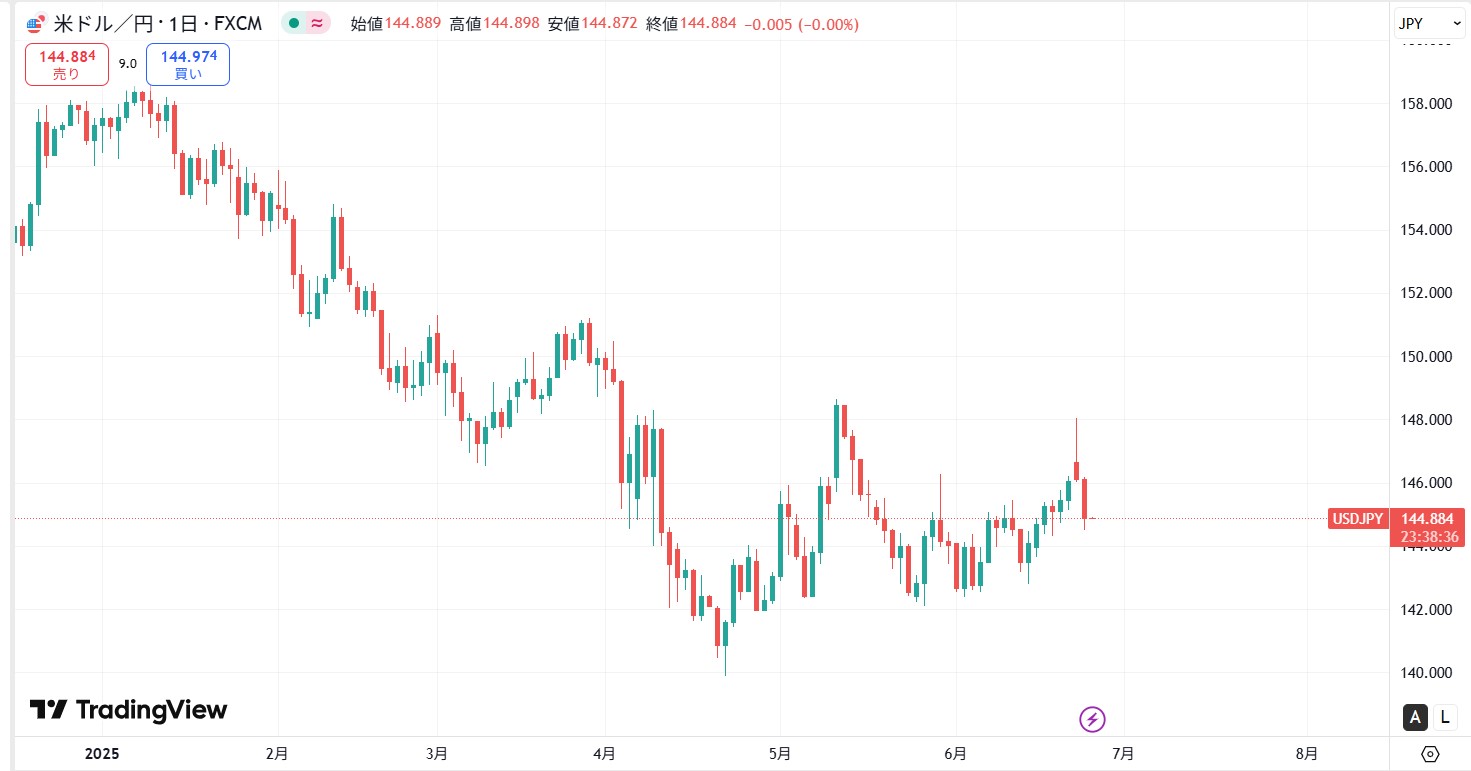Click the 高値 144.898 high value
Screen dimensions: 1471x771
coord(494,24)
